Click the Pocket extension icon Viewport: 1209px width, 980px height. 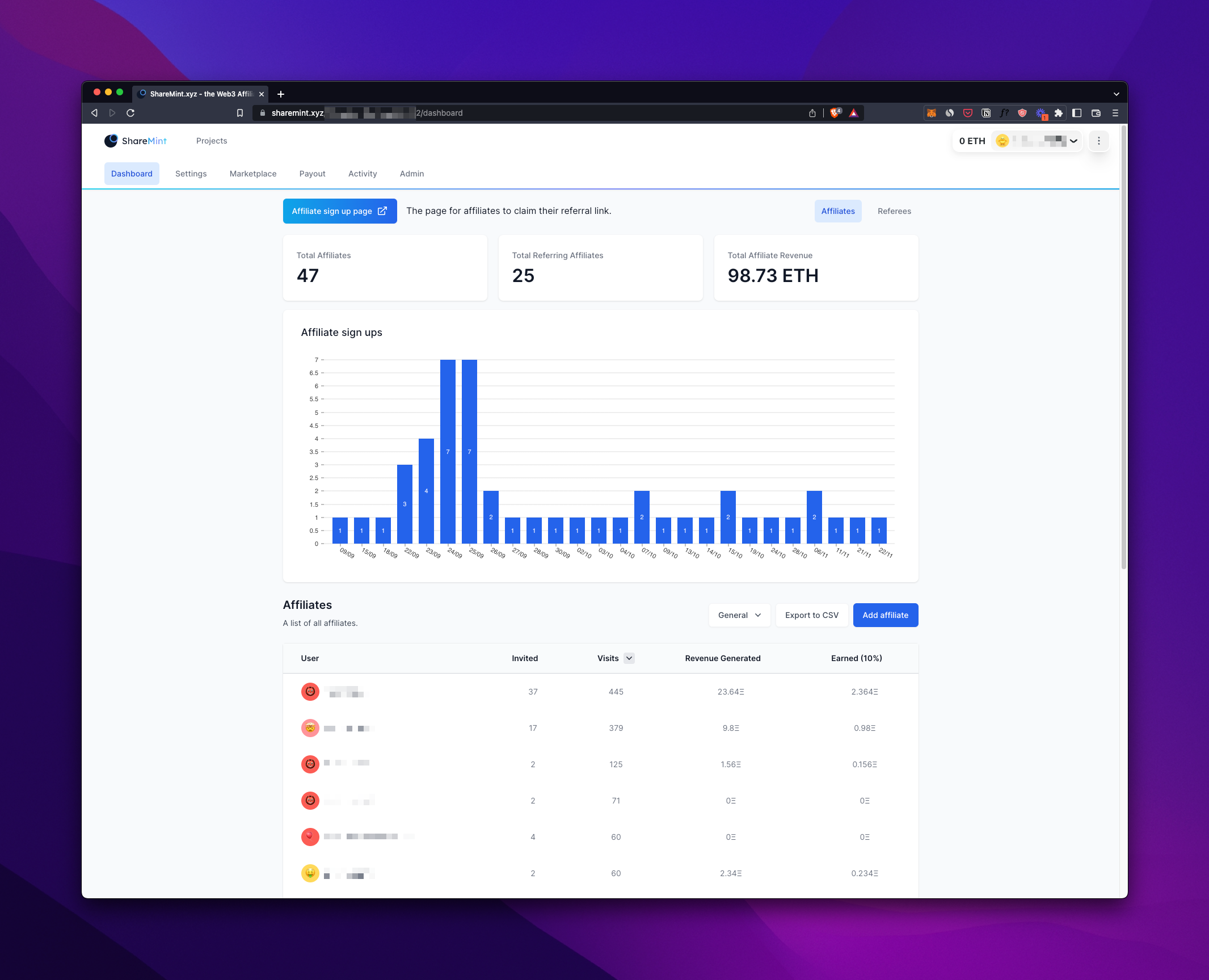[968, 113]
